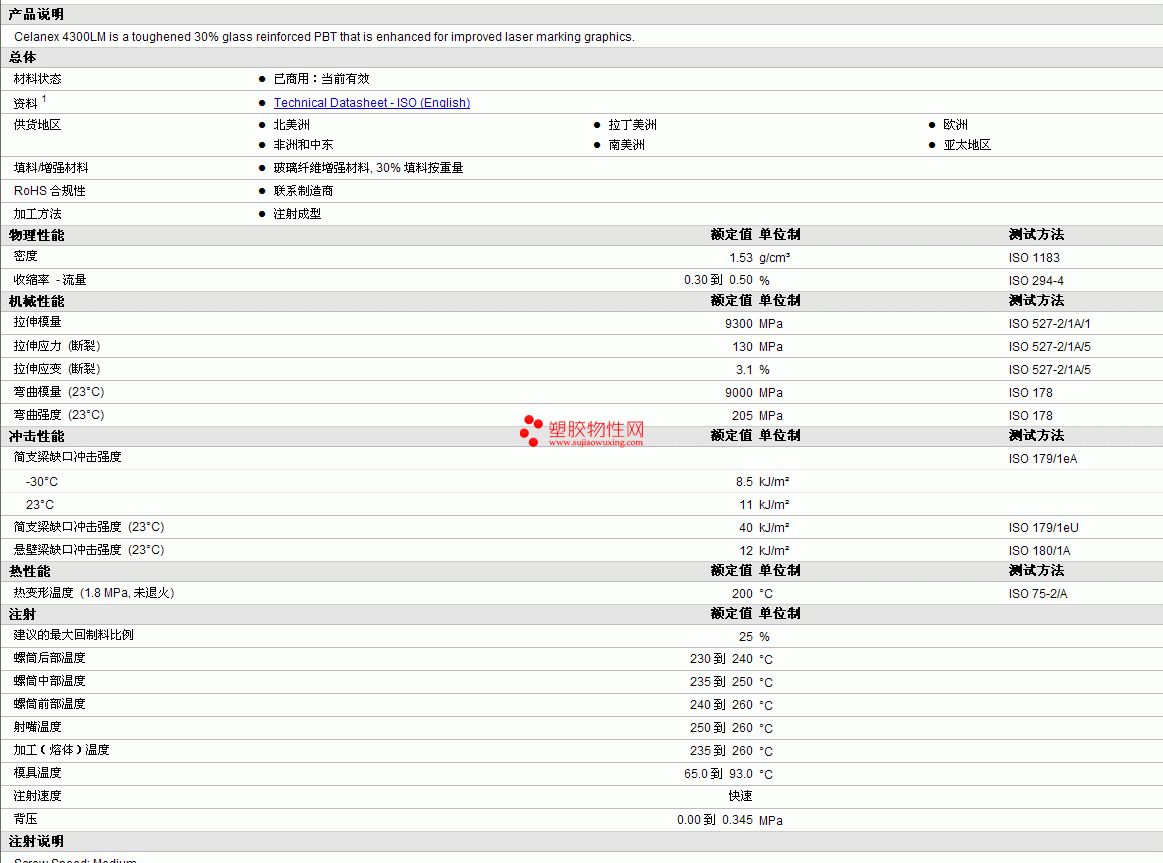
Task: Click the 热性能 section header
Action: (30, 571)
